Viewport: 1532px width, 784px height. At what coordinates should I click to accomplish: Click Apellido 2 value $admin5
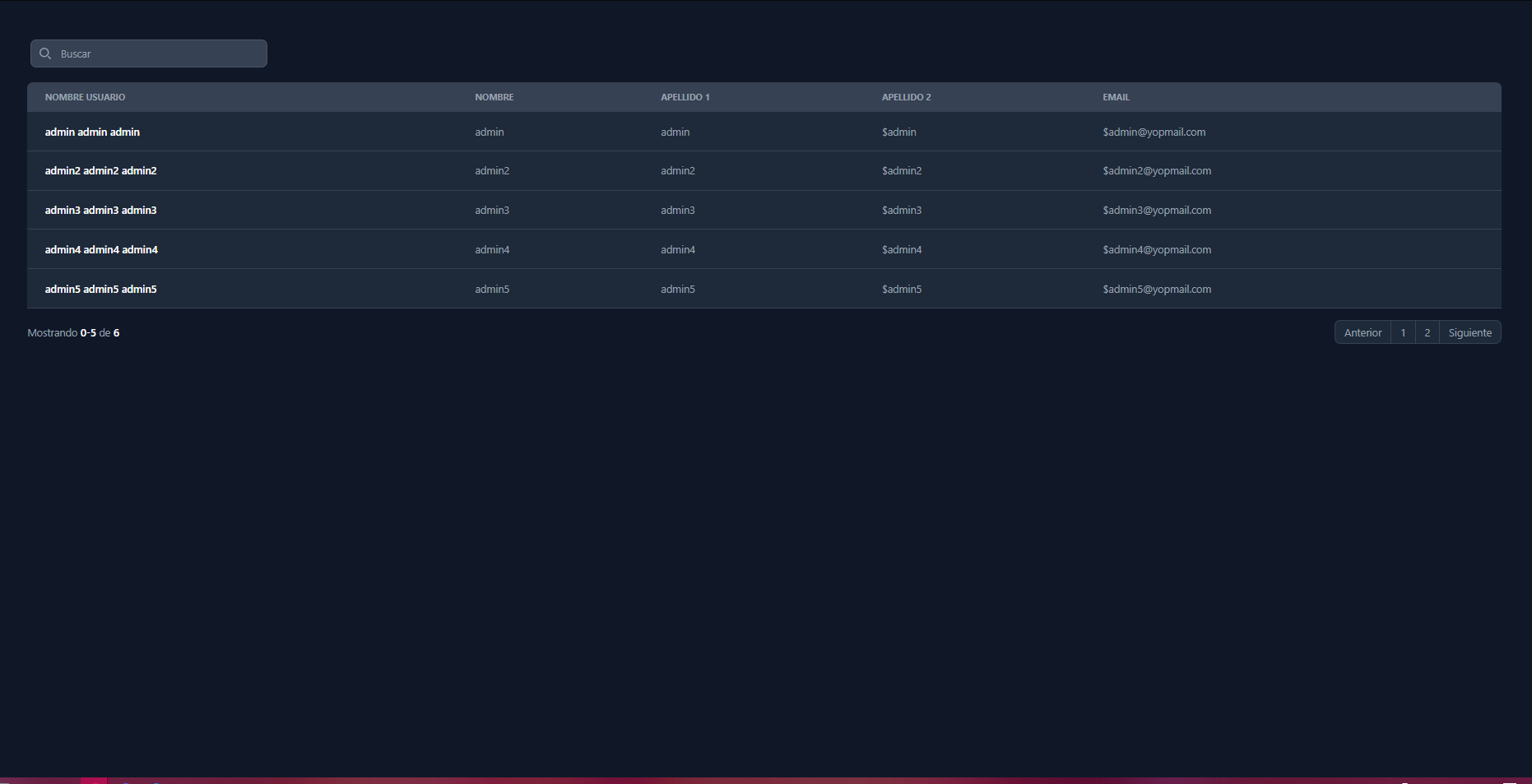point(902,289)
